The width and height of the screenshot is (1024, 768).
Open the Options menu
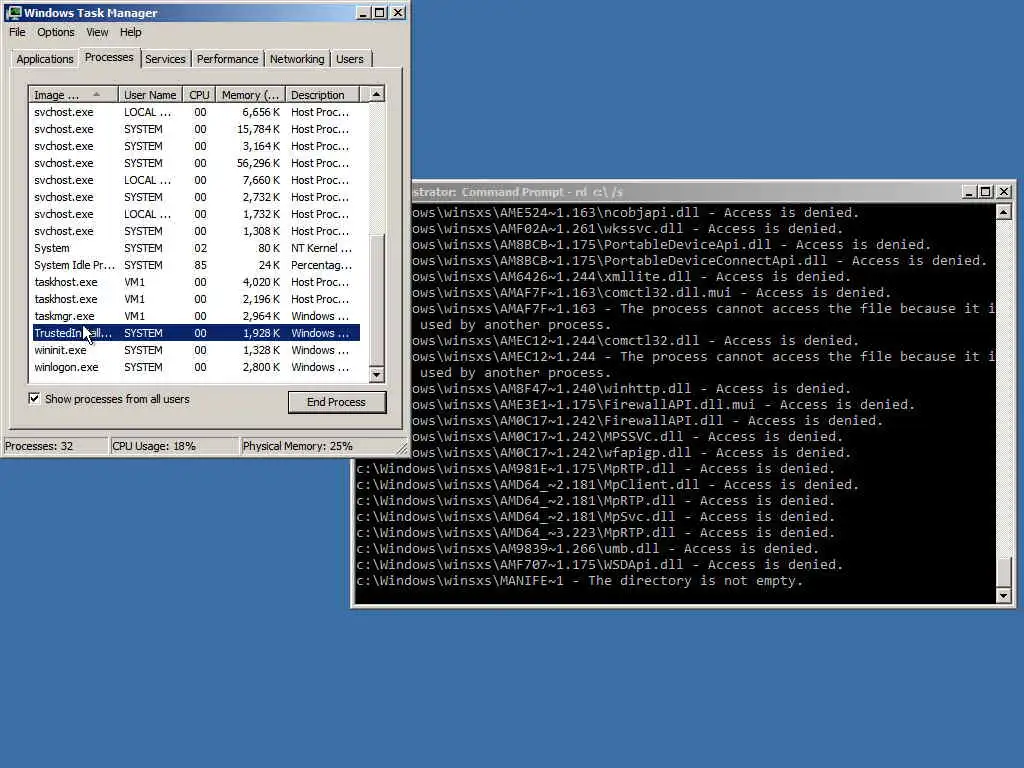tap(56, 32)
